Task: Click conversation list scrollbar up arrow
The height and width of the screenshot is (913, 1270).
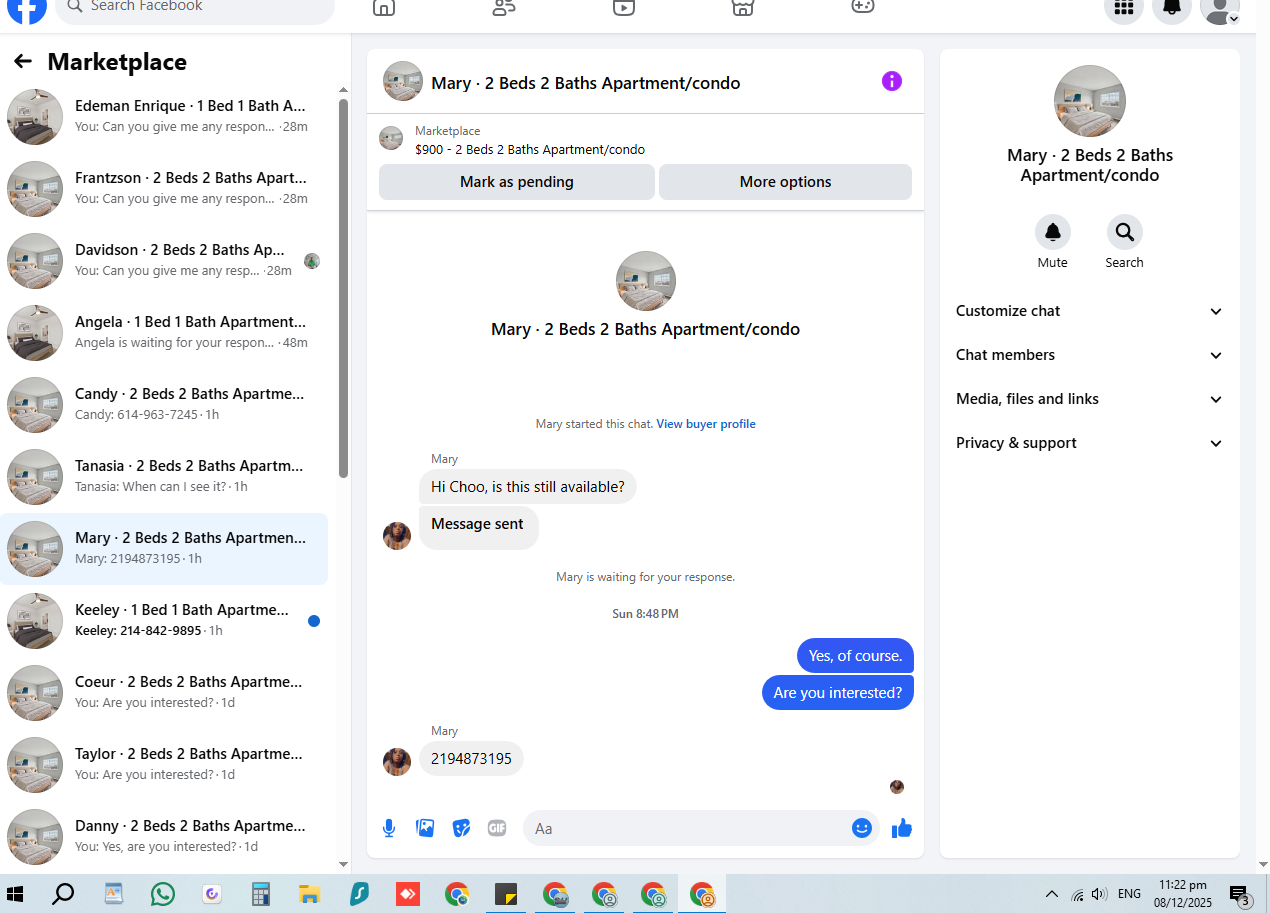Action: click(x=344, y=90)
